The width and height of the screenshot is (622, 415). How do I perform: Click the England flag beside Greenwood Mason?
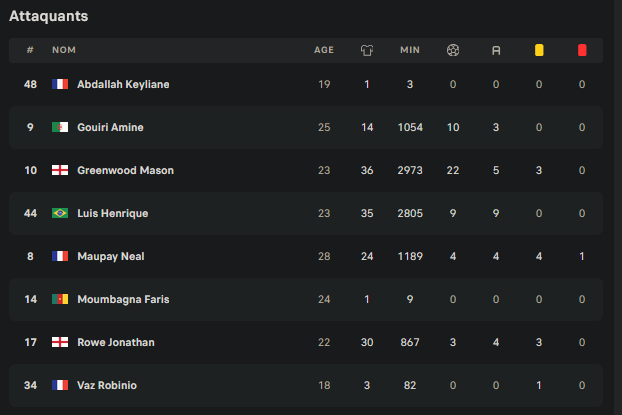(60, 170)
